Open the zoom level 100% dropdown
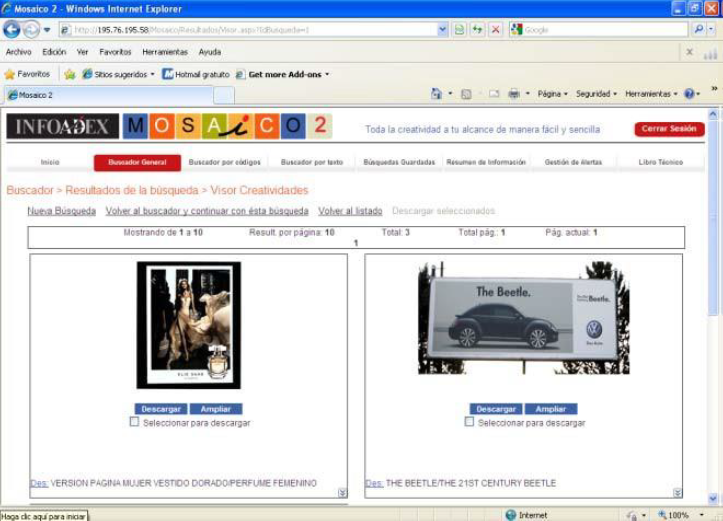The image size is (723, 521). pos(699,515)
